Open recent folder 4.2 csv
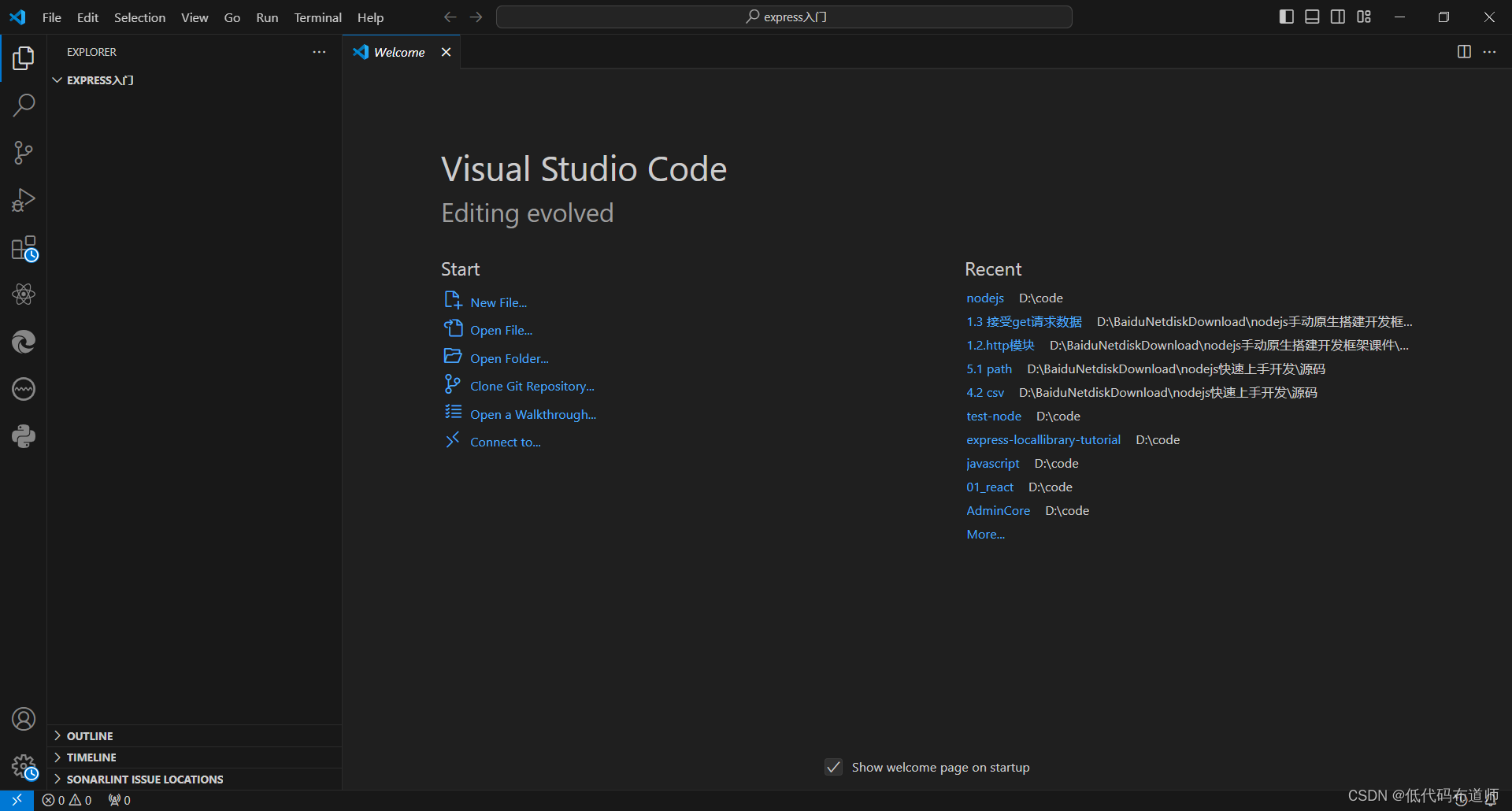The width and height of the screenshot is (1512, 811). tap(985, 392)
